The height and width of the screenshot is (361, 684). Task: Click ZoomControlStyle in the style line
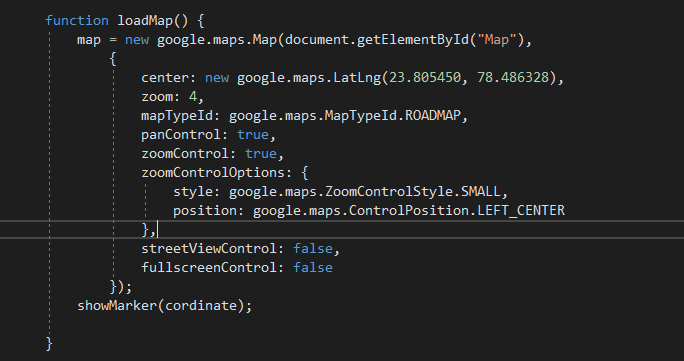coord(389,192)
